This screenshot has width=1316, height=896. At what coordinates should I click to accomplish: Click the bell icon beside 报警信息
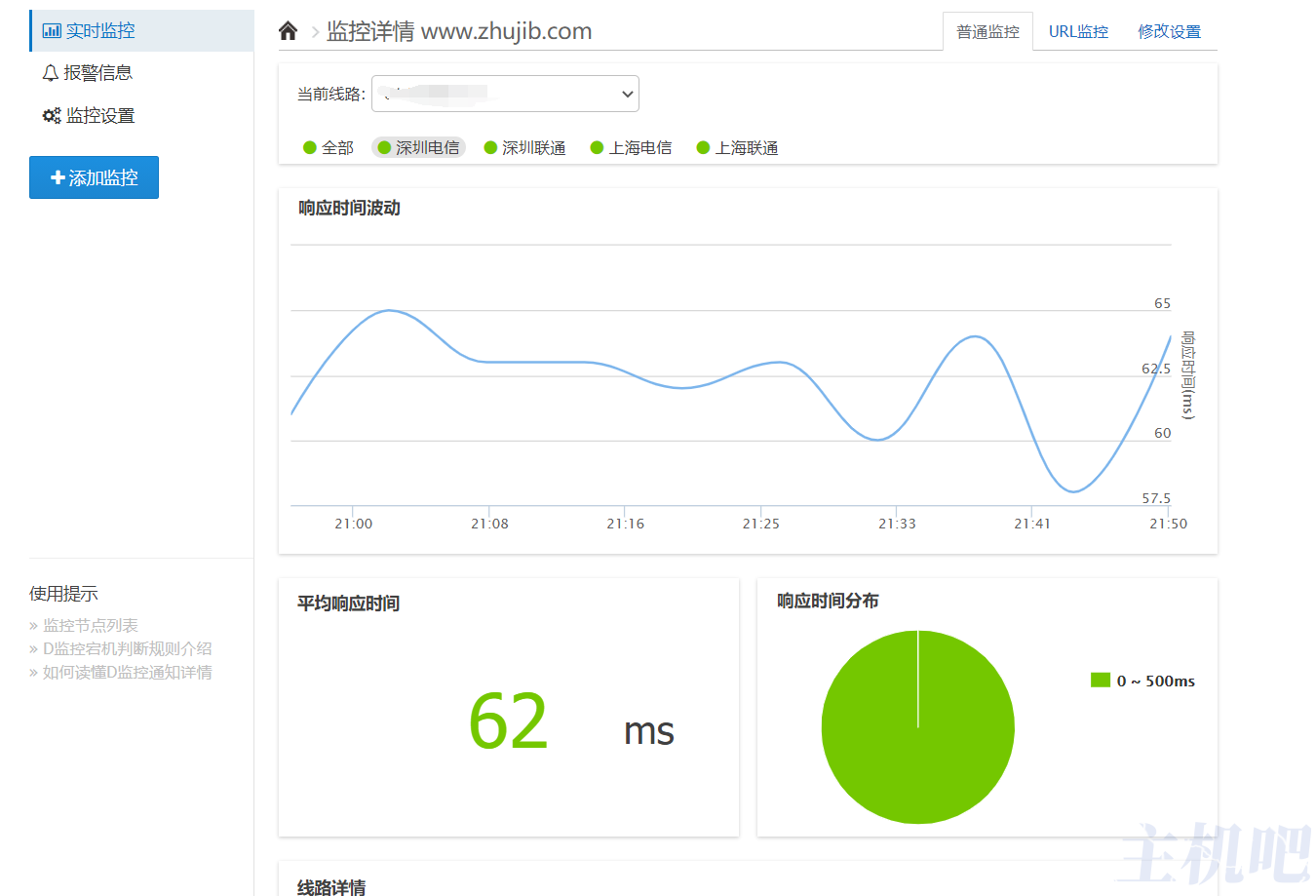coord(51,73)
